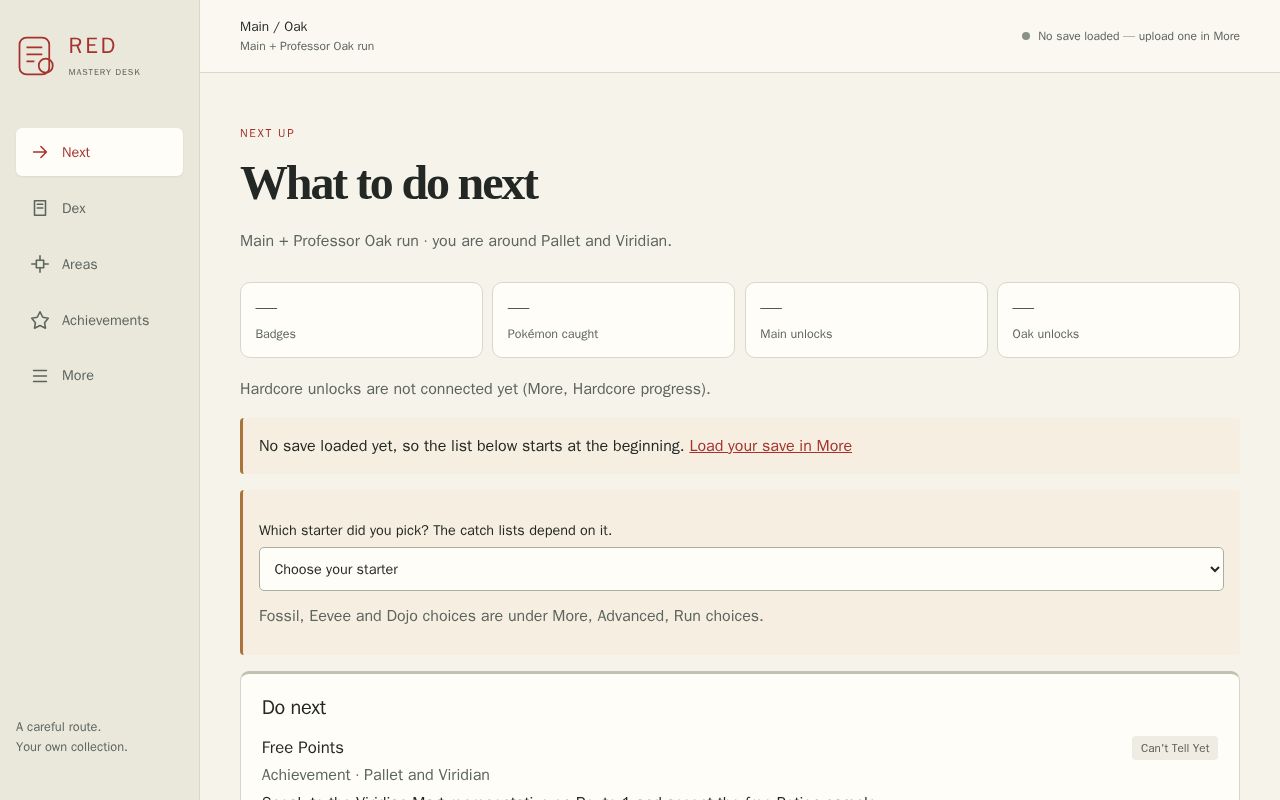Viewport: 1280px width, 800px height.
Task: Click the arrow icon beside Next
Action: point(40,152)
